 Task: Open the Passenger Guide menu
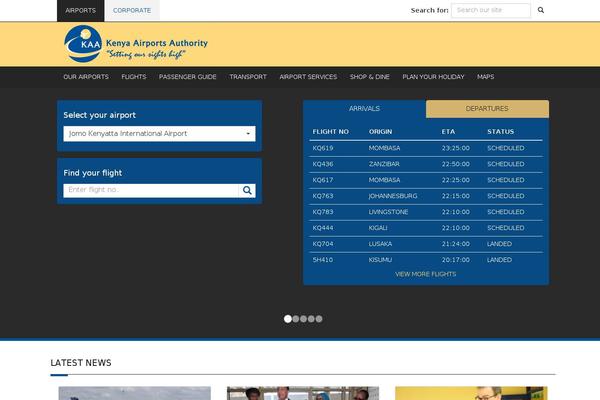(x=188, y=77)
